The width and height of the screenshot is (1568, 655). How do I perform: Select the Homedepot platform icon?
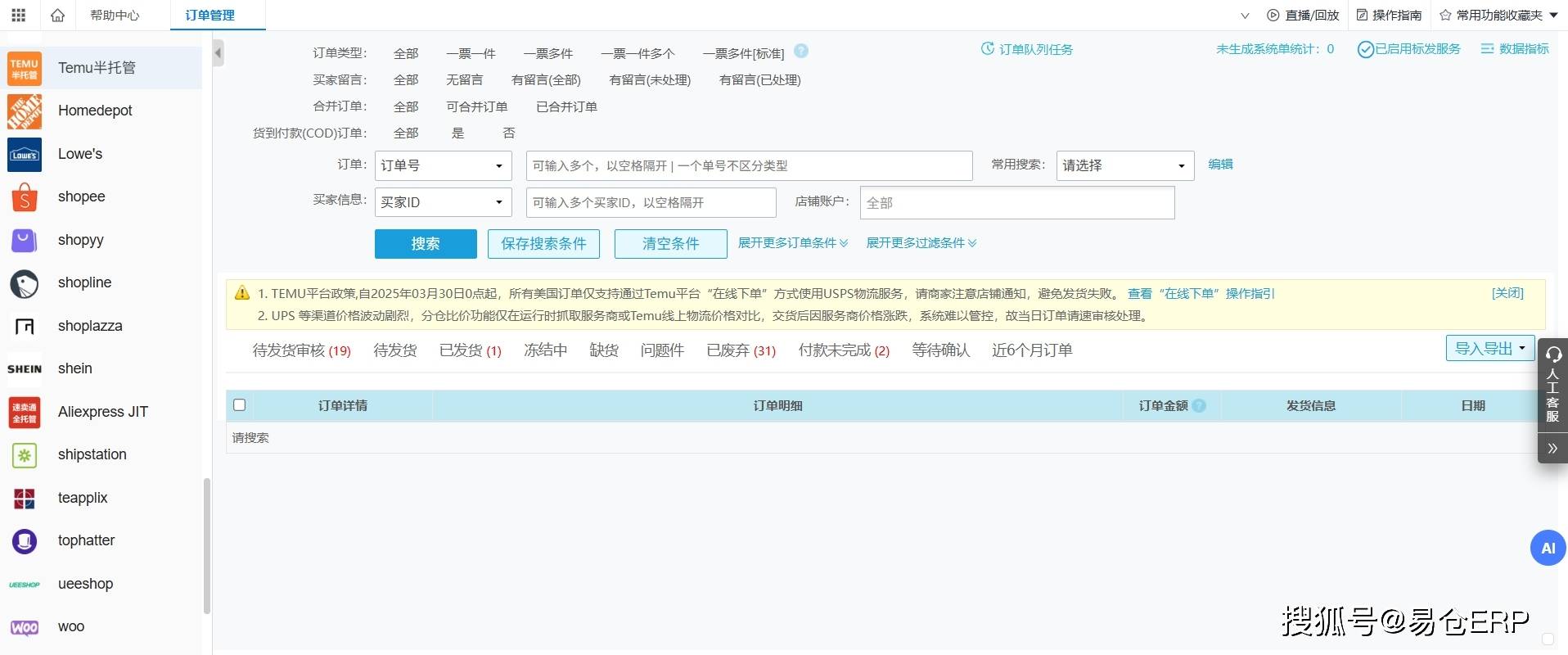coord(25,111)
